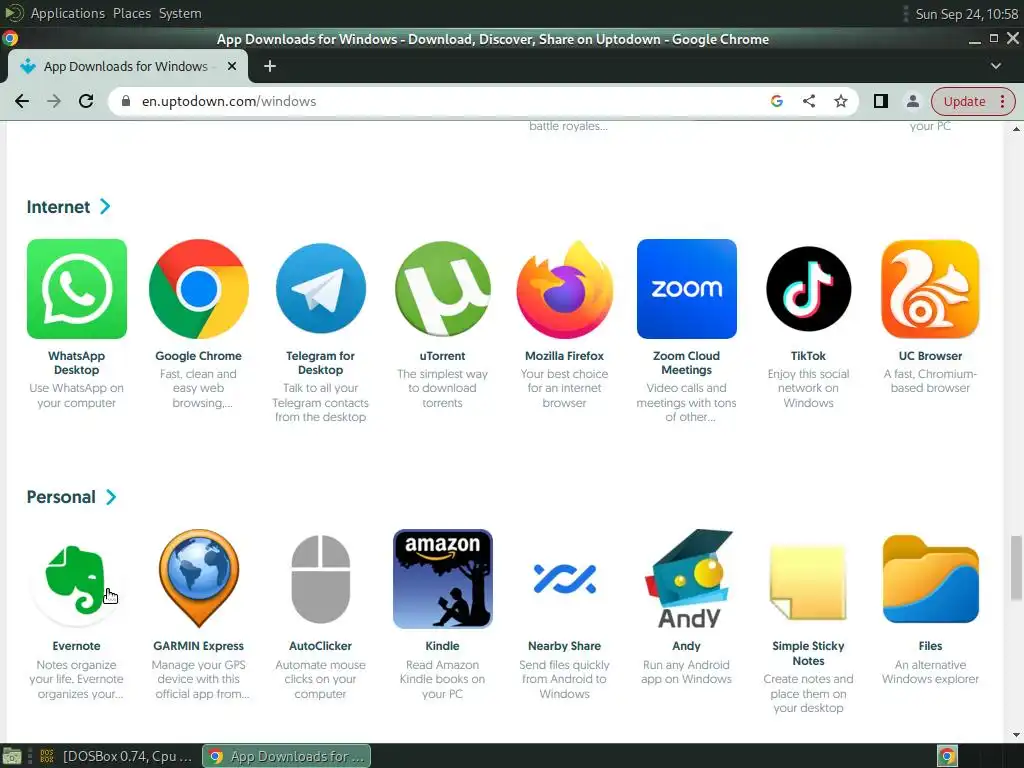Open the Files explorer app icon
Viewport: 1024px width, 768px height.
click(x=930, y=579)
